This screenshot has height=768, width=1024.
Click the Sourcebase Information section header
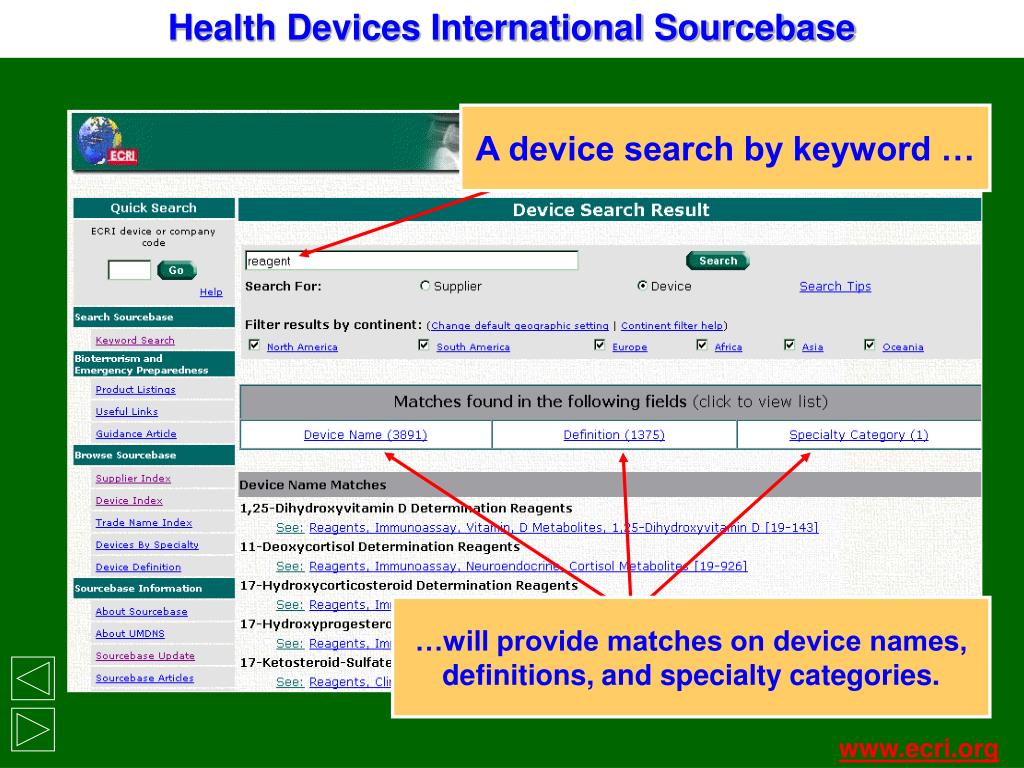tap(153, 588)
